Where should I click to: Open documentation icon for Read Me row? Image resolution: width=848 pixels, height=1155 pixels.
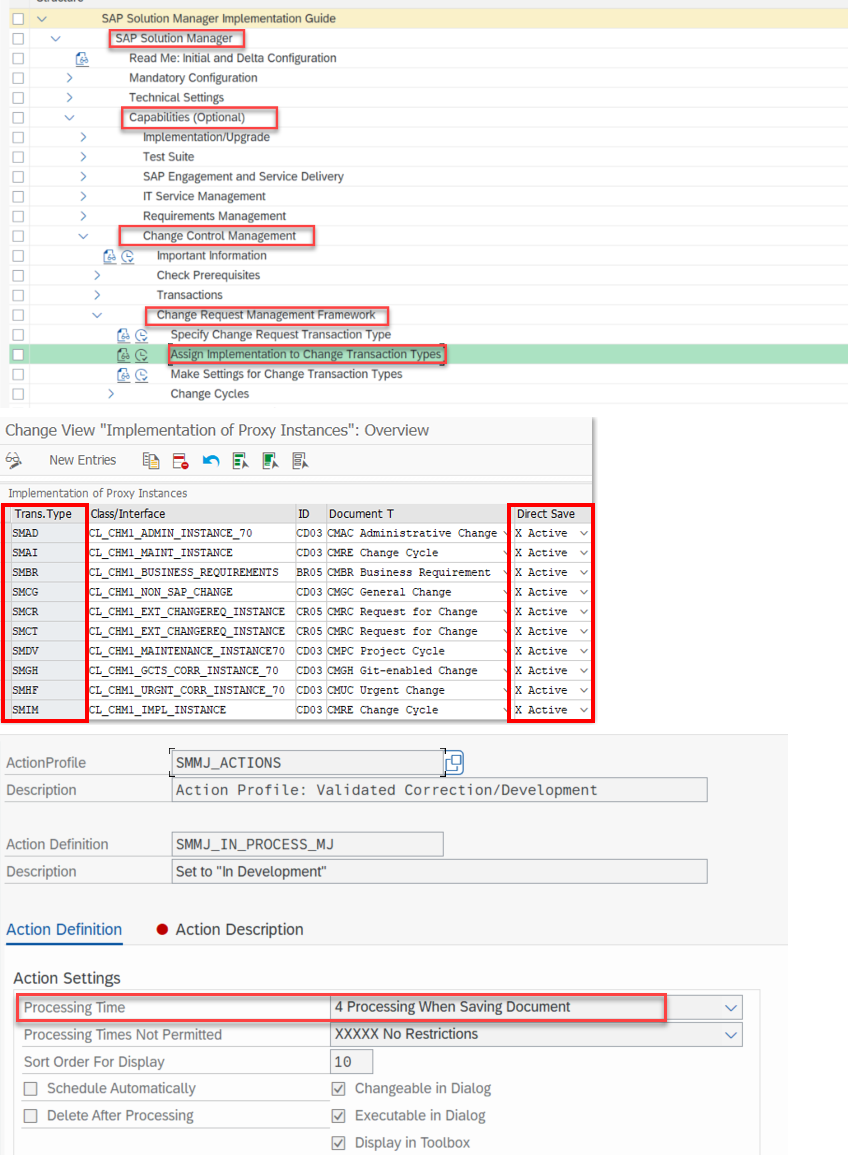tap(82, 58)
